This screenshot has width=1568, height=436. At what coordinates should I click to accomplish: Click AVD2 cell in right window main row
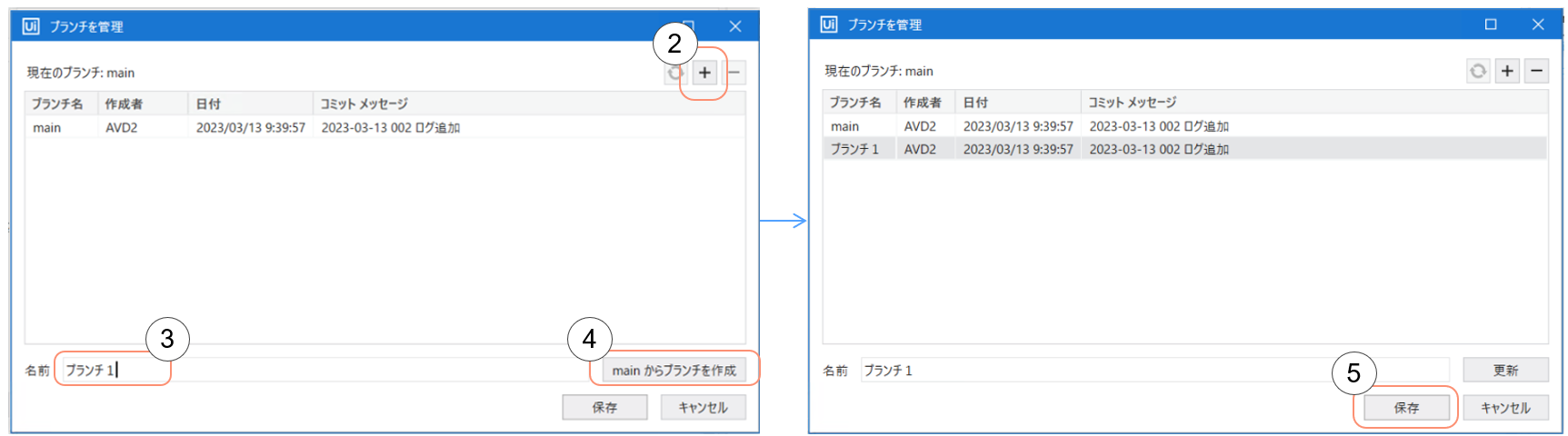pyautogui.click(x=920, y=126)
